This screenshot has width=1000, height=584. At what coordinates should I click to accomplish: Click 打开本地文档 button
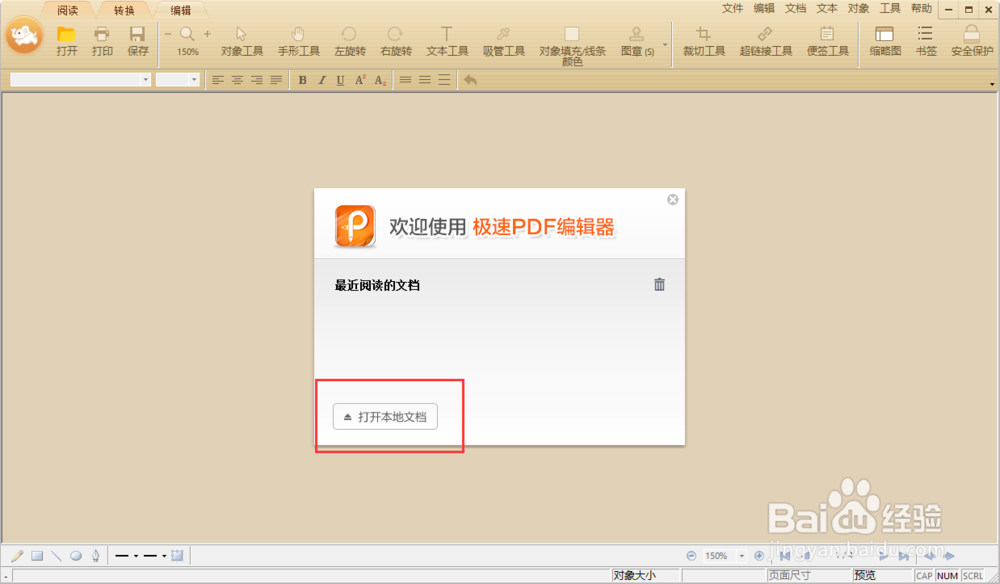(385, 416)
